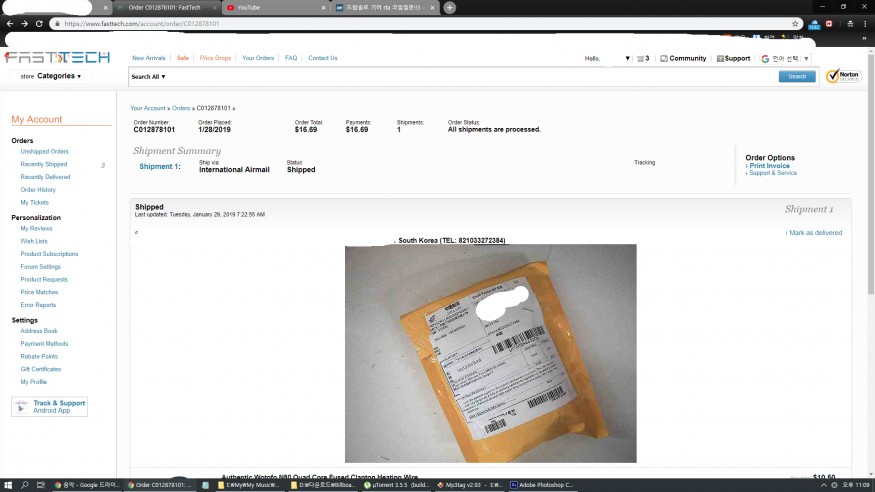The width and height of the screenshot is (875, 492).
Task: Close the FastTech order tab
Action: pyautogui.click(x=214, y=8)
